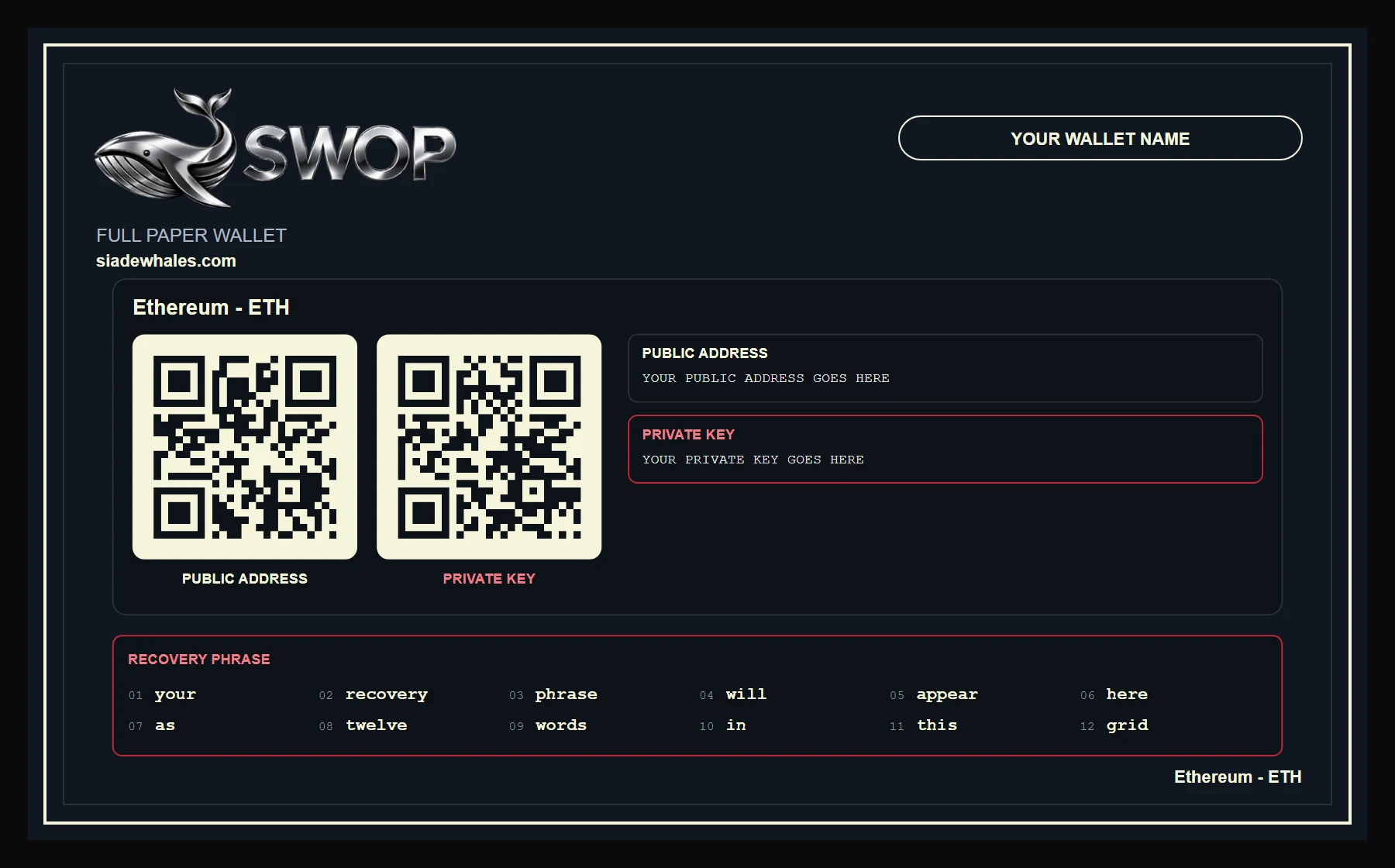
Task: Click the PUBLIC ADDRESS label under QR code
Action: pos(245,579)
